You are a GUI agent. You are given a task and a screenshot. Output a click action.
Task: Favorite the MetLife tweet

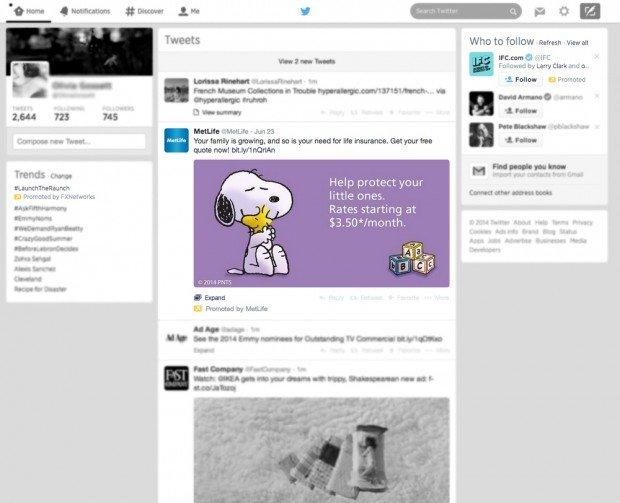pos(404,297)
